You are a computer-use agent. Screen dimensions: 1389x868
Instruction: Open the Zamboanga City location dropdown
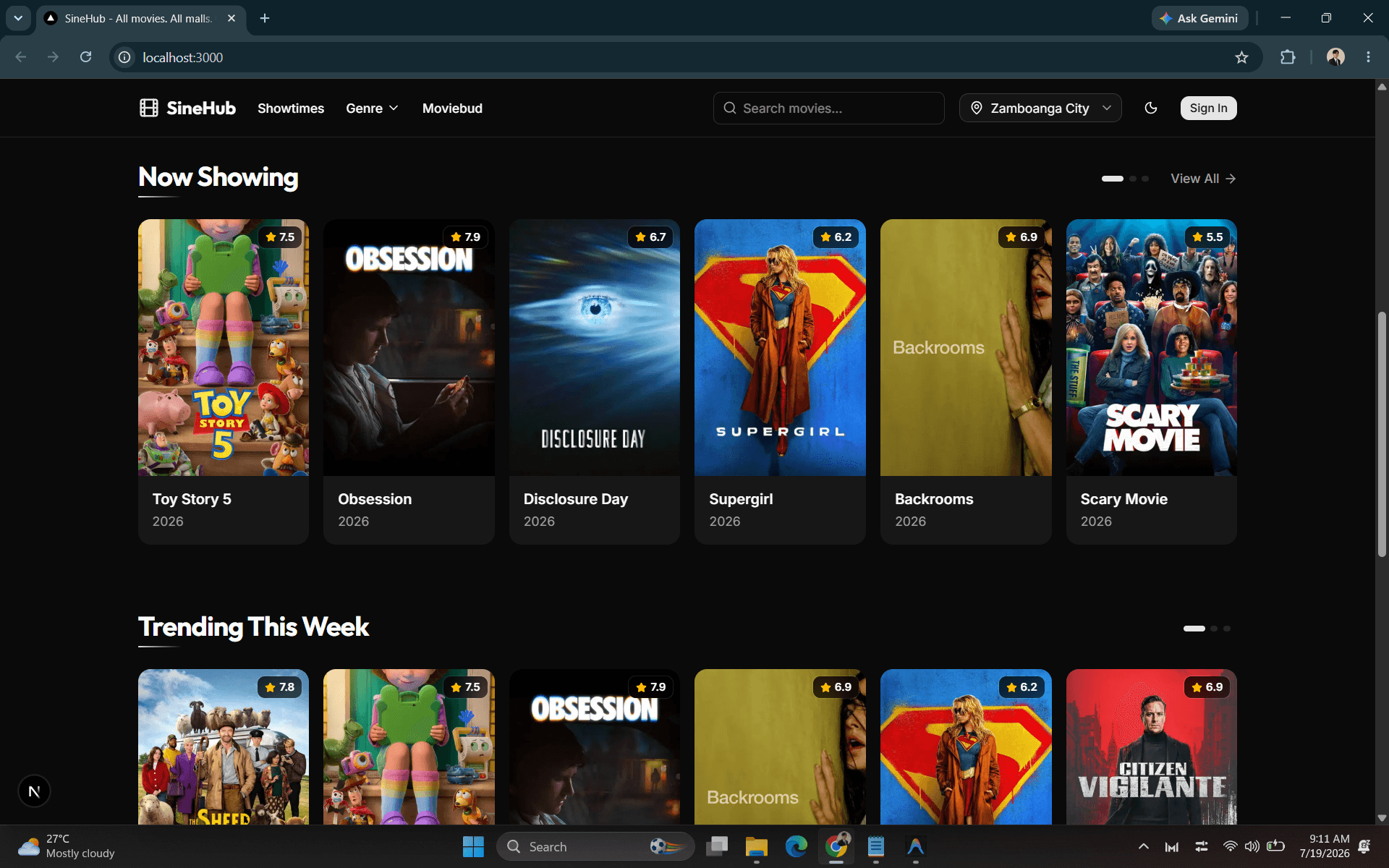tap(1040, 109)
